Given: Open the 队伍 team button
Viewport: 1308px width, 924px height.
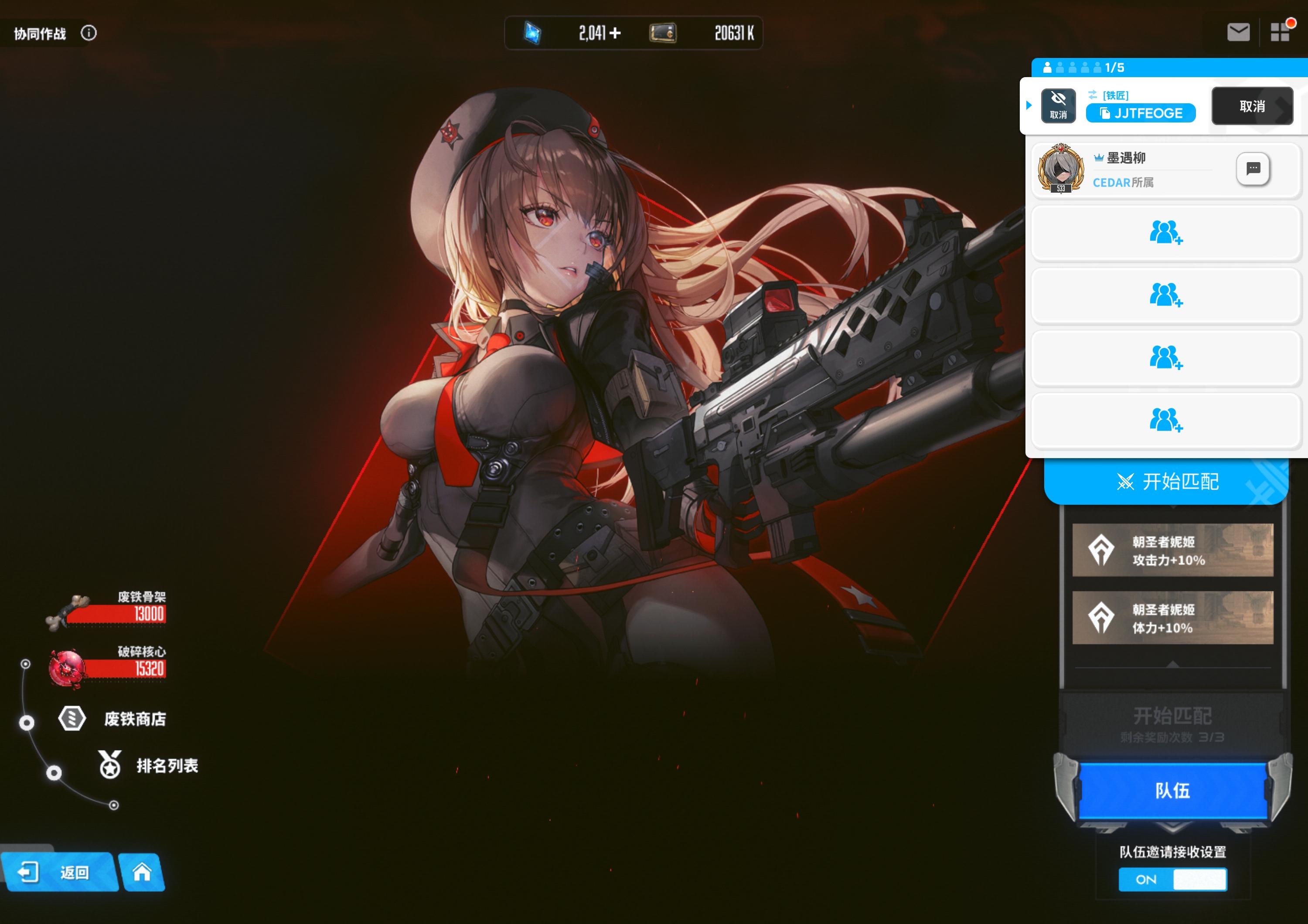Looking at the screenshot, I should [x=1172, y=791].
